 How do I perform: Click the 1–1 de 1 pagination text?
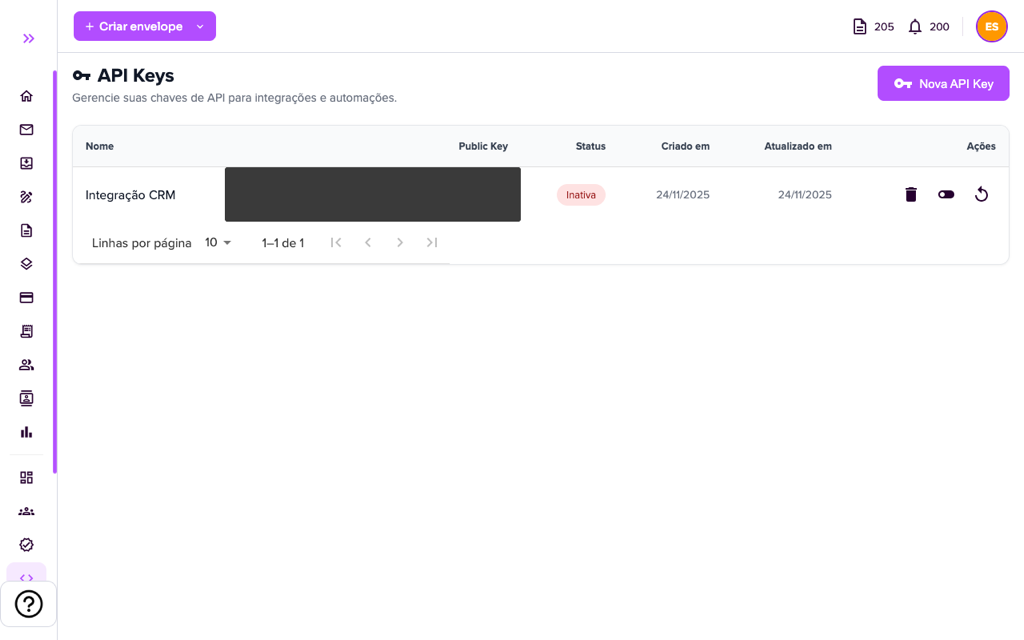tap(283, 243)
